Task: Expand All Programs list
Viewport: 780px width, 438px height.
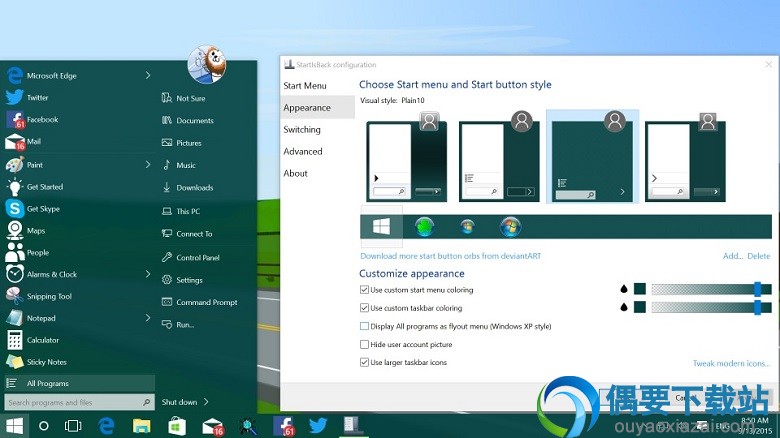Action: [80, 383]
